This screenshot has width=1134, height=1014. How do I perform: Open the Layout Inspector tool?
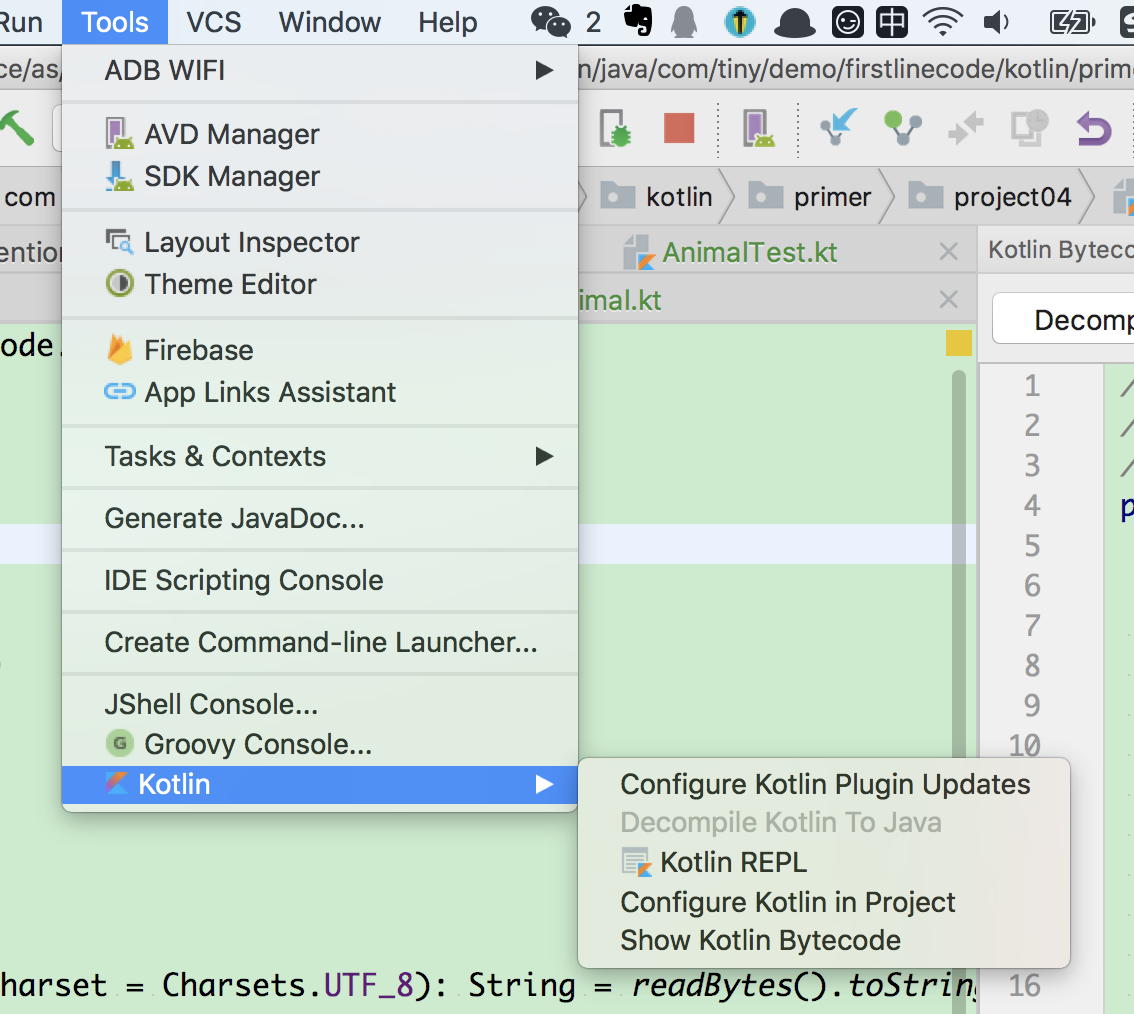(251, 242)
